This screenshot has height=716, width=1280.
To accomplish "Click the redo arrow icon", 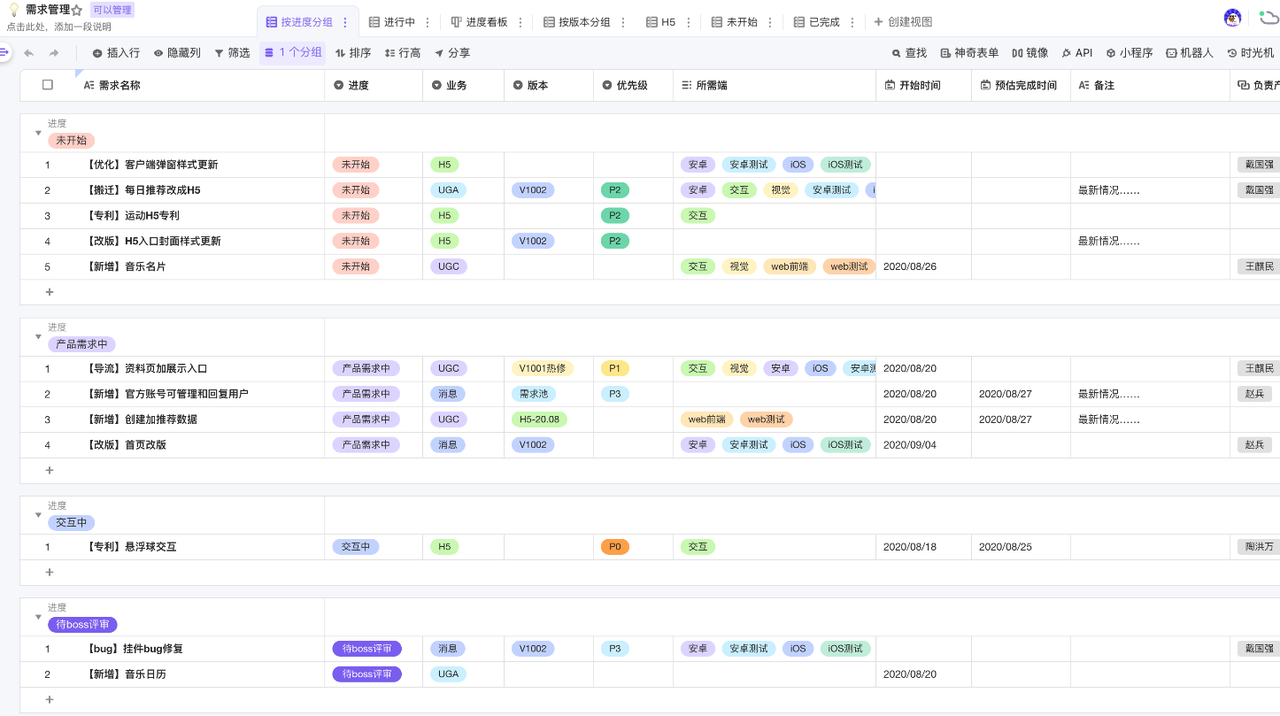I will (x=54, y=53).
